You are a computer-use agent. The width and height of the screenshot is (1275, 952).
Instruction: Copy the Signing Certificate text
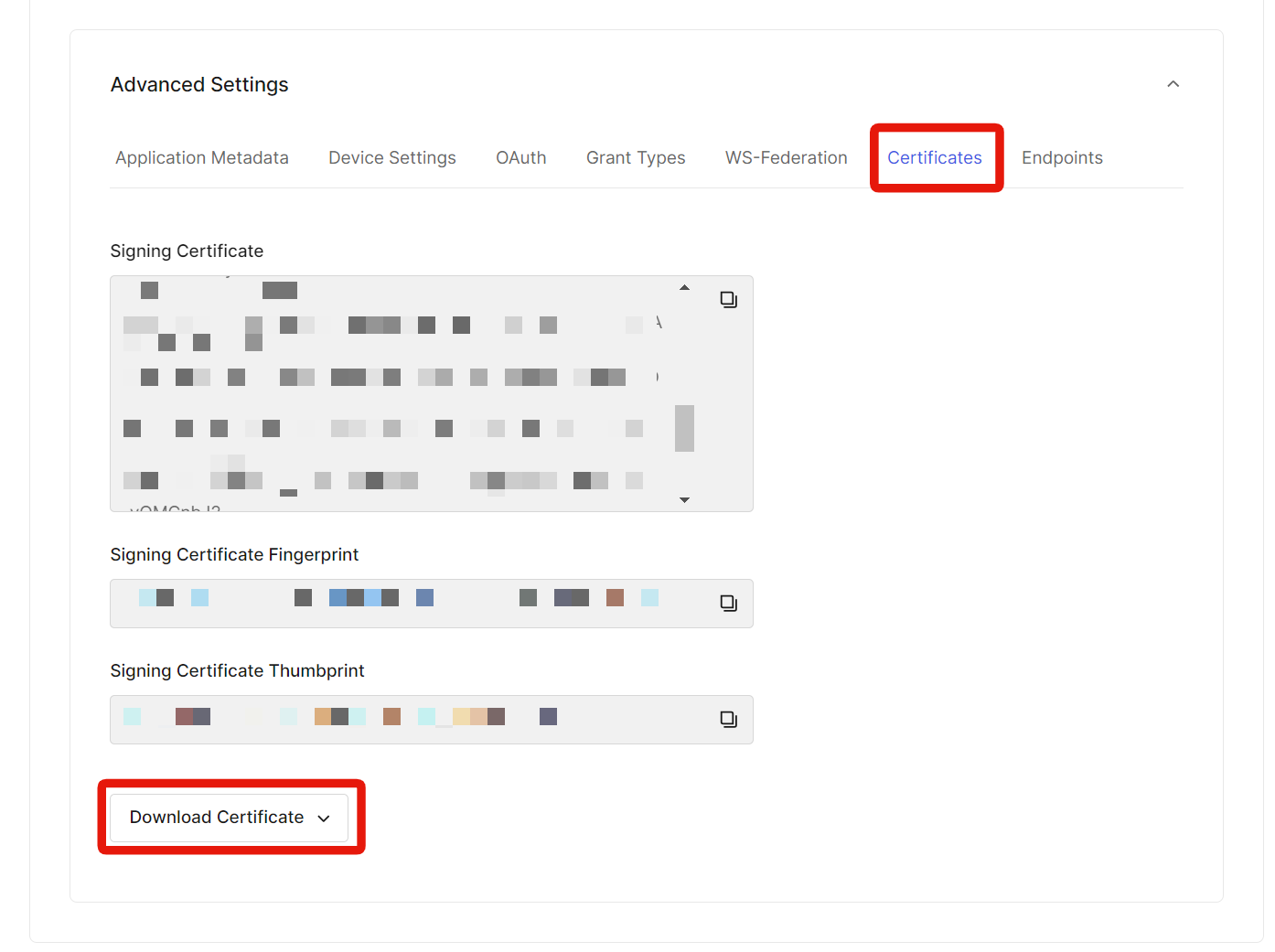[x=728, y=300]
